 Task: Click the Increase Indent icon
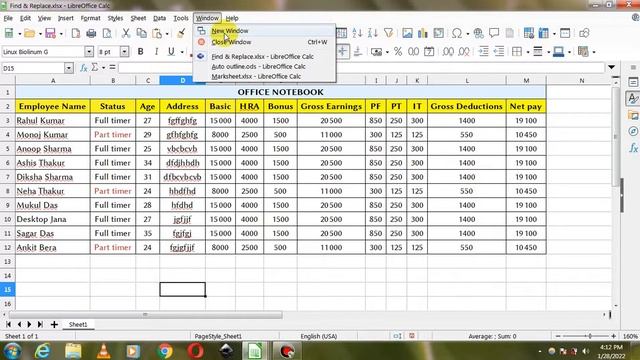click(x=483, y=51)
